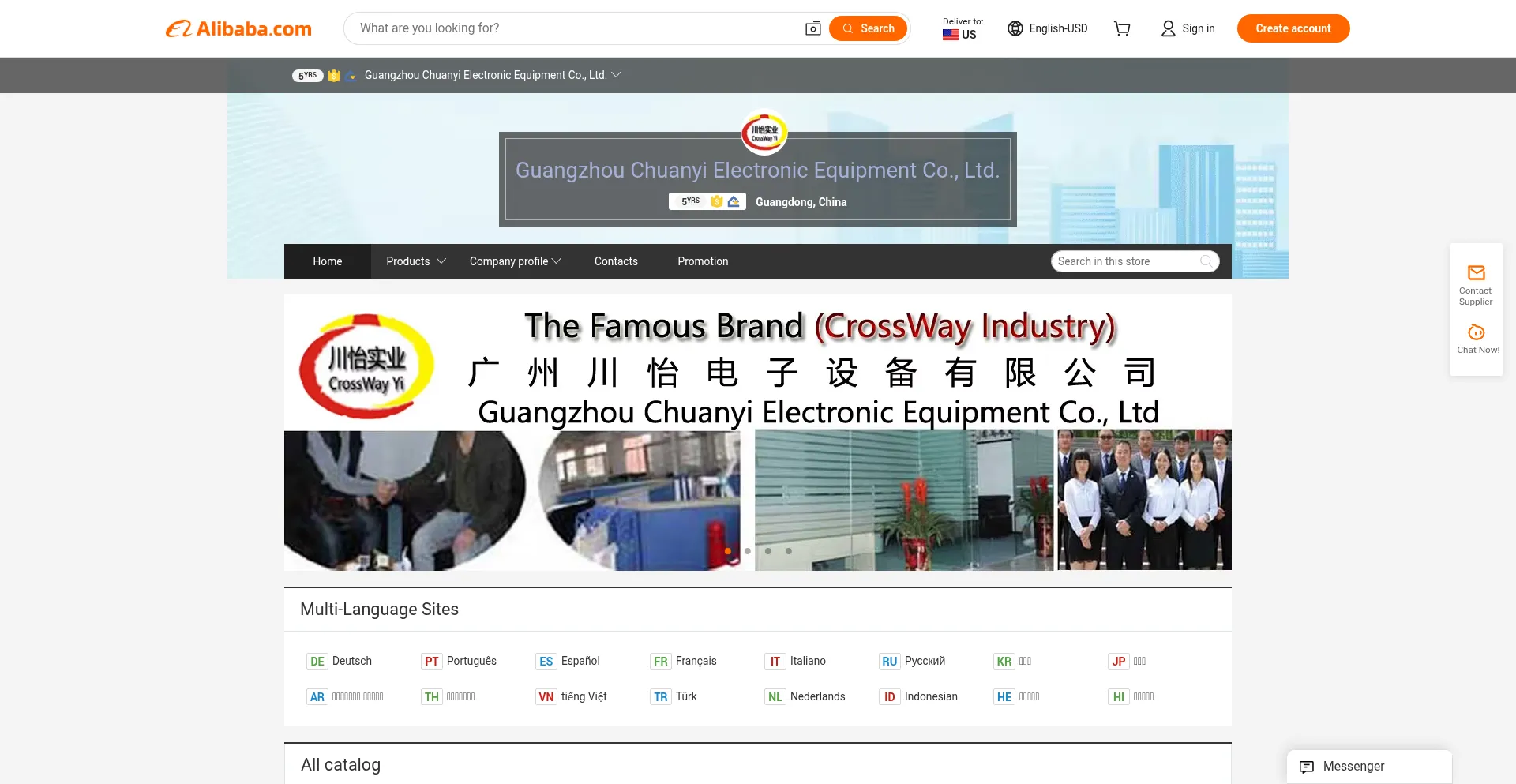Select the third banner carousel dot
The width and height of the screenshot is (1516, 784).
(768, 551)
